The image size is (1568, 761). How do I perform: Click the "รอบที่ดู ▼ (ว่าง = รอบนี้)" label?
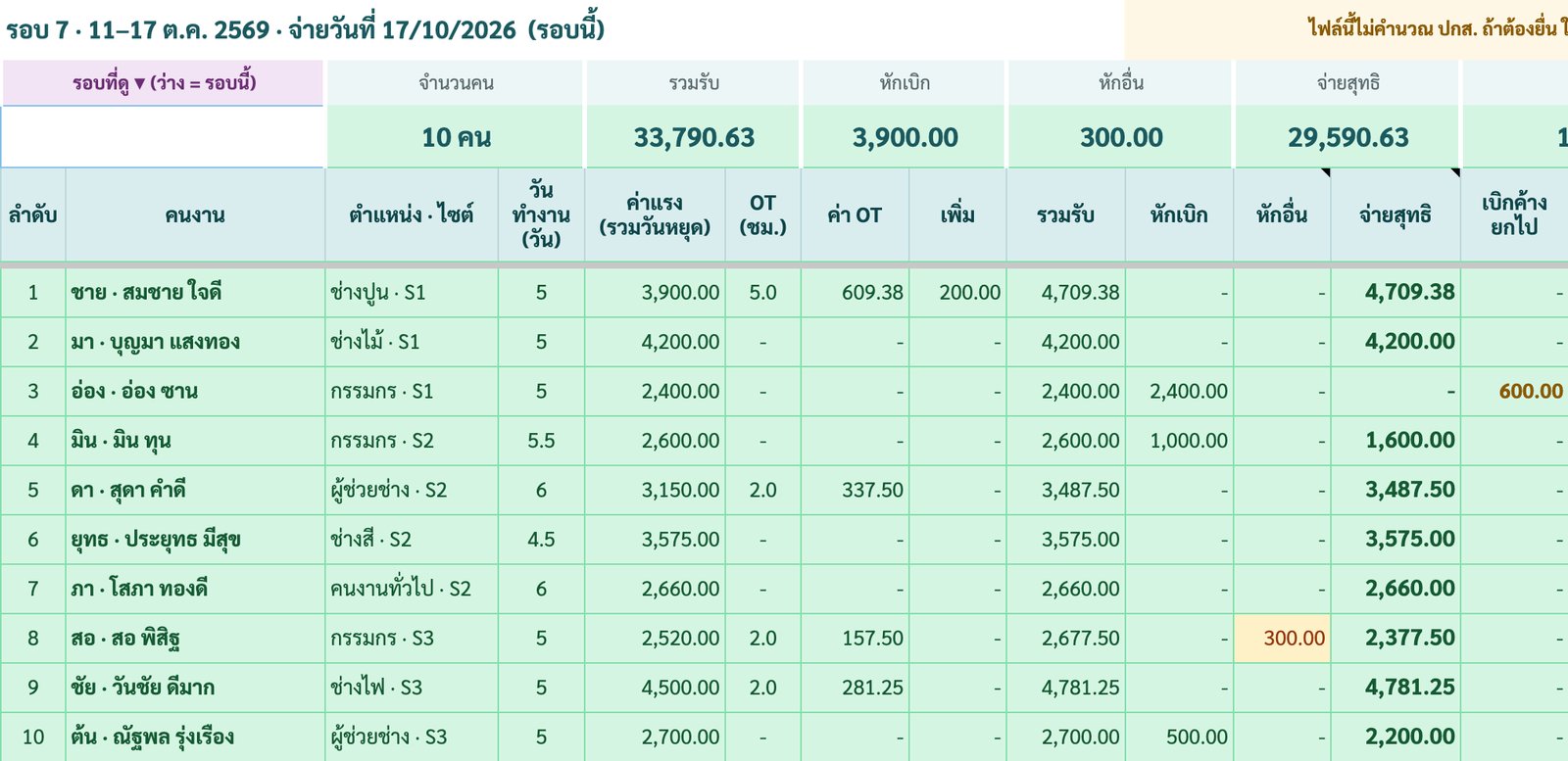(164, 83)
